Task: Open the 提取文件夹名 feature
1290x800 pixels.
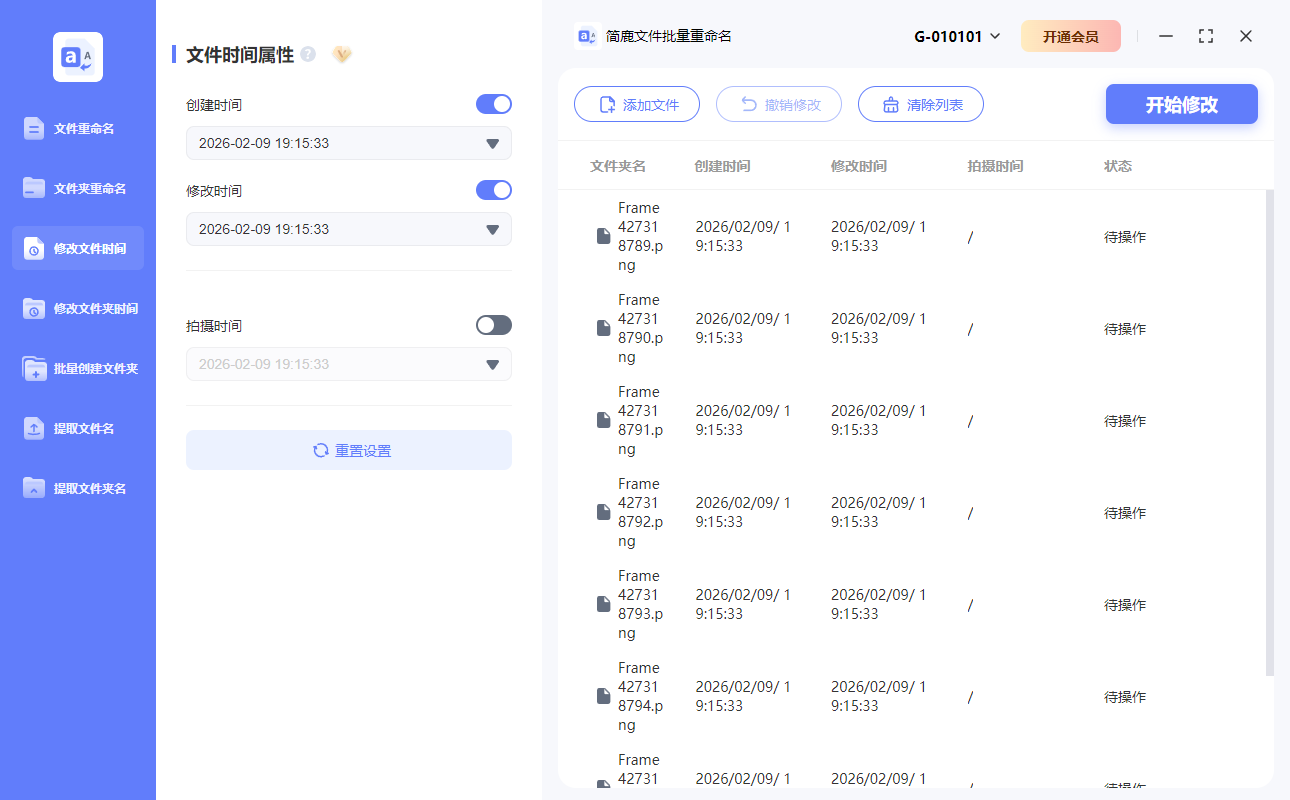Action: (x=77, y=488)
